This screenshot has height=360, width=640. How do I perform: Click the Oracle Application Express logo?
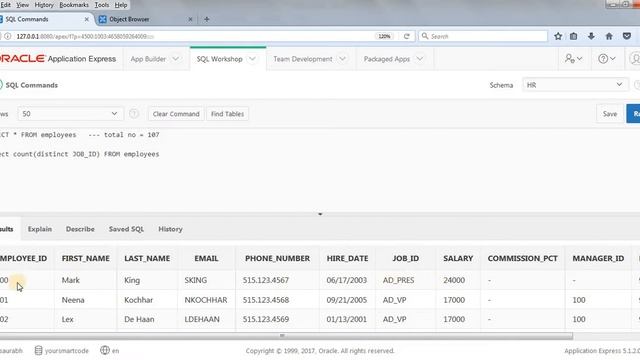coord(58,59)
